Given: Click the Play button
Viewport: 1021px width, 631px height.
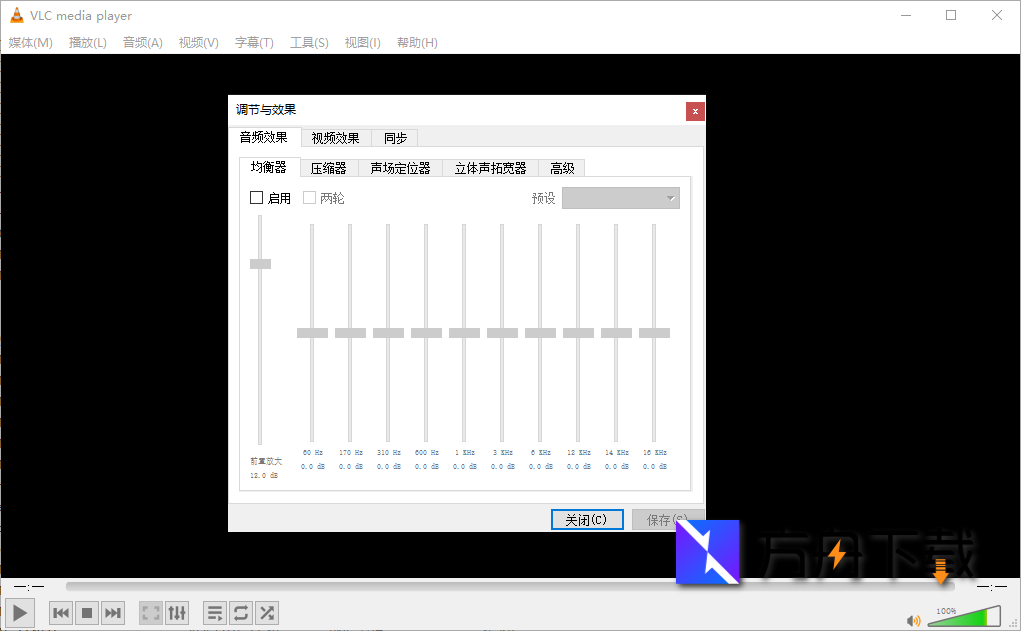Looking at the screenshot, I should [x=19, y=612].
